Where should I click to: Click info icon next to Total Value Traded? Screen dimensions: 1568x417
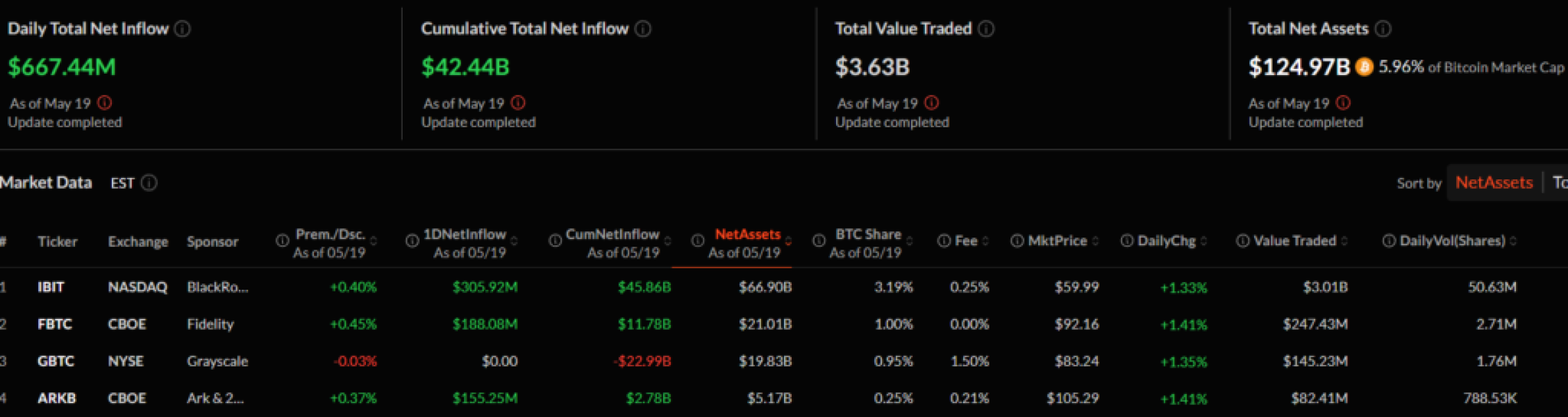[986, 28]
